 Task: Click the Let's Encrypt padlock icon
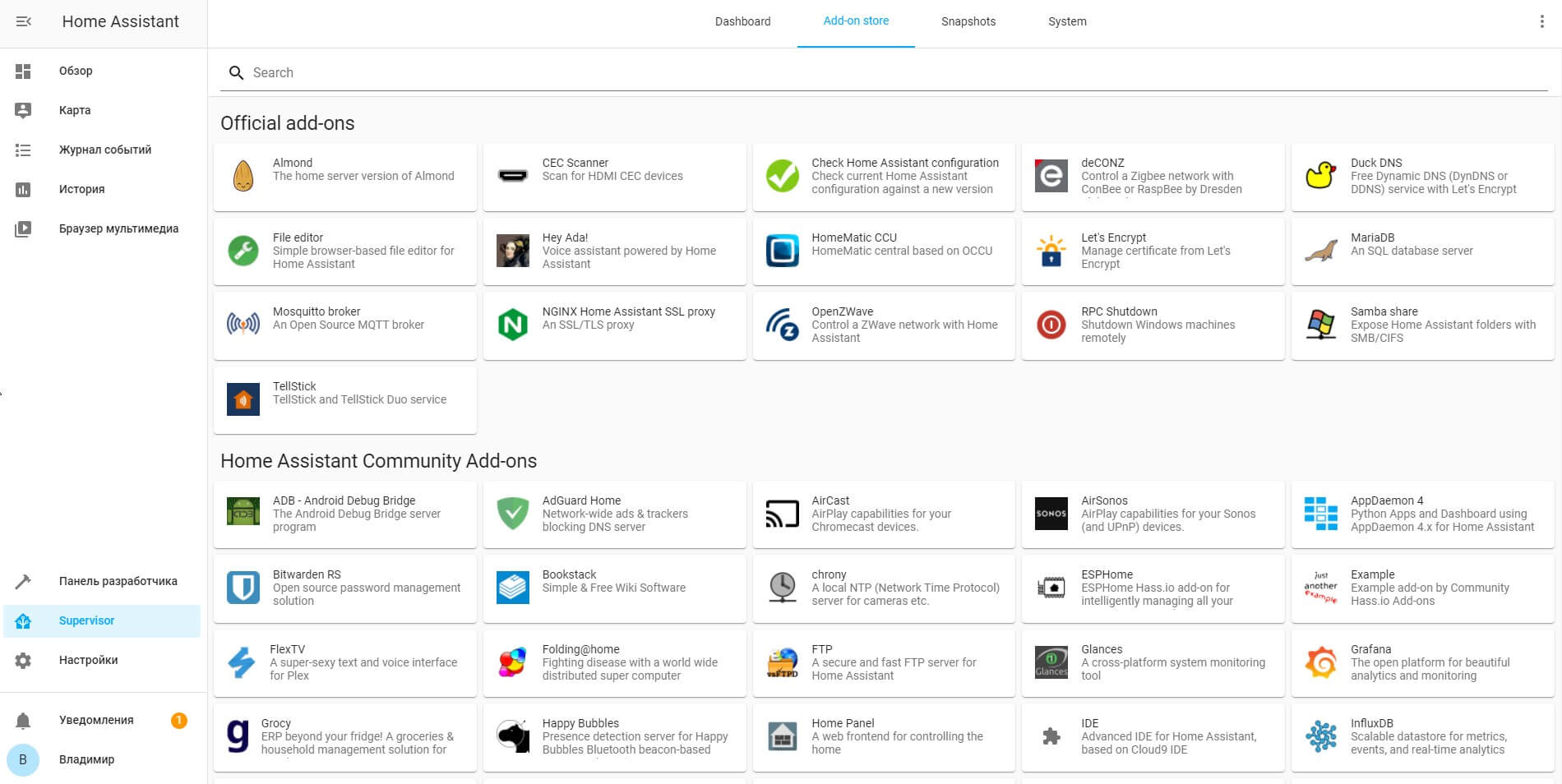[1051, 251]
